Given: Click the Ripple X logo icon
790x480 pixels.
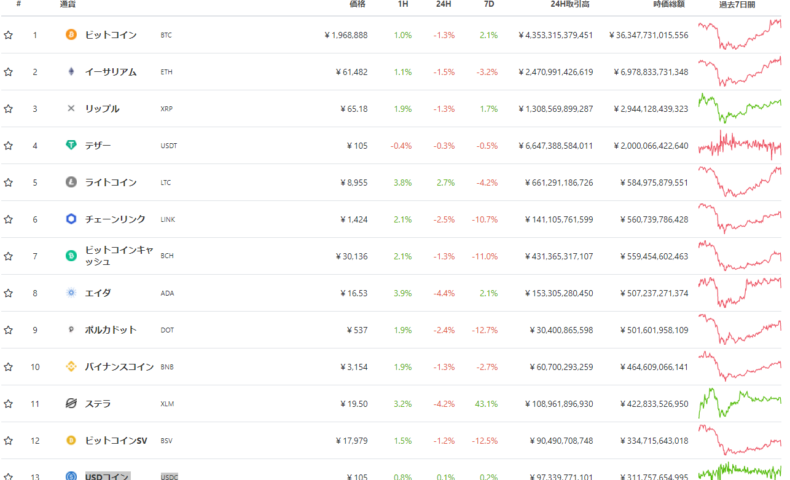Looking at the screenshot, I should pyautogui.click(x=71, y=108).
